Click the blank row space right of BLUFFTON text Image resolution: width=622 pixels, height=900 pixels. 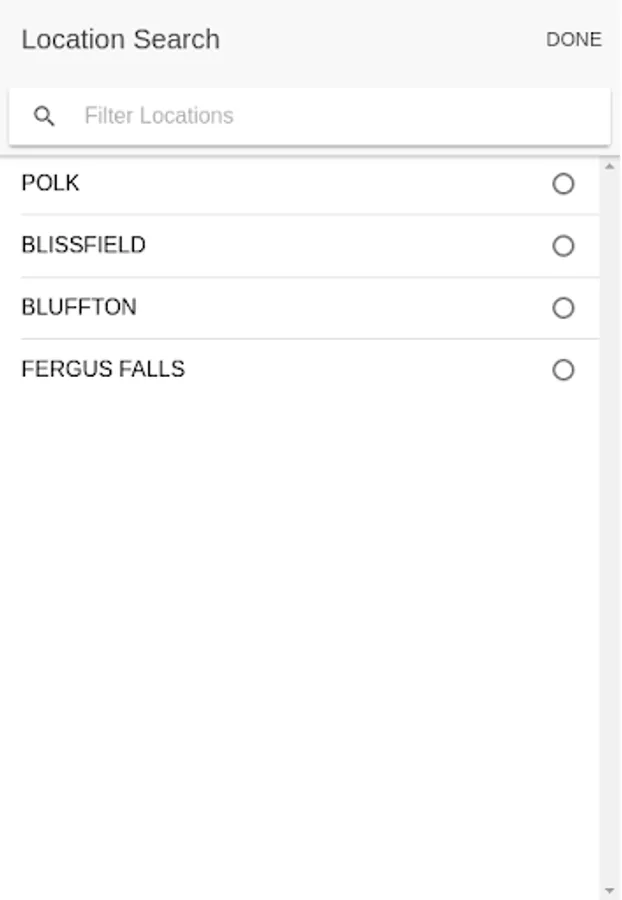click(340, 308)
